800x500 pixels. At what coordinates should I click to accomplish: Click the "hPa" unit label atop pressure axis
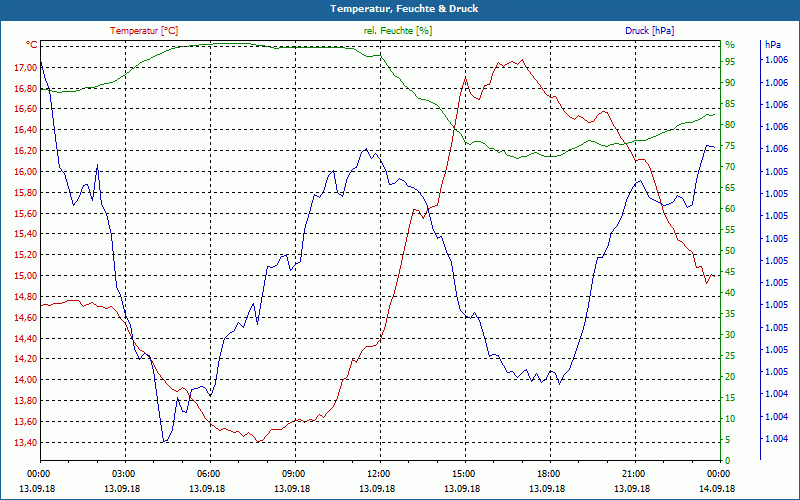(x=773, y=45)
